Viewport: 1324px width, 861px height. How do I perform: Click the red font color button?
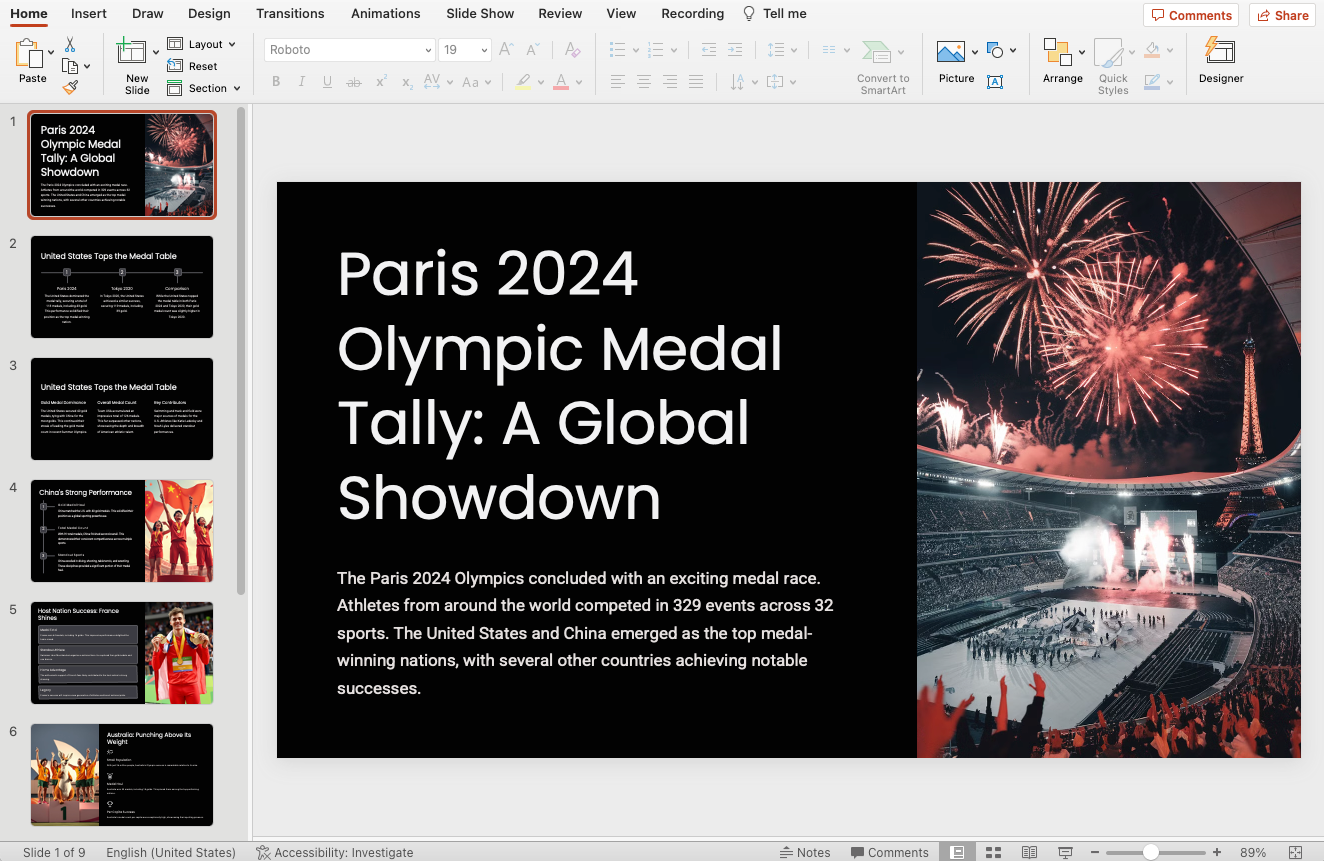coord(560,82)
